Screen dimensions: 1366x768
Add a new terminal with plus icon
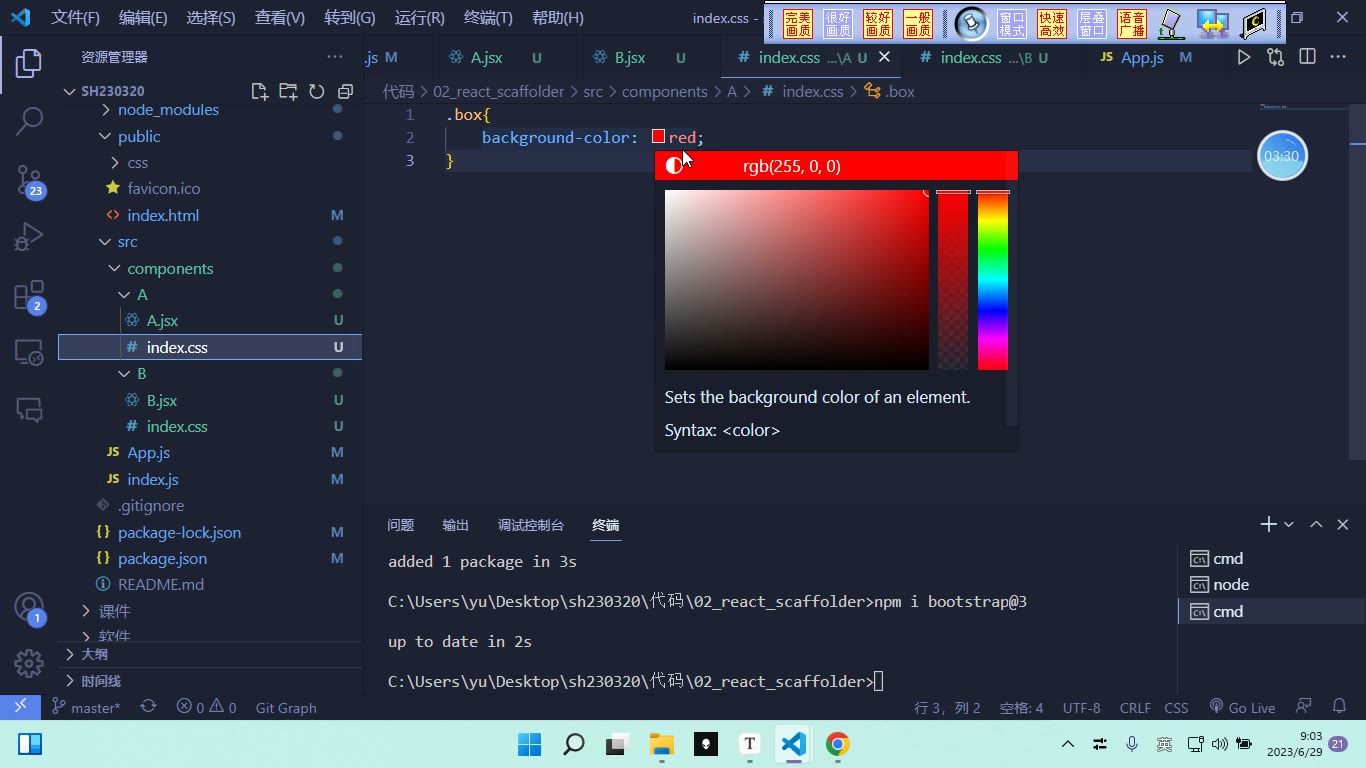tap(1268, 524)
